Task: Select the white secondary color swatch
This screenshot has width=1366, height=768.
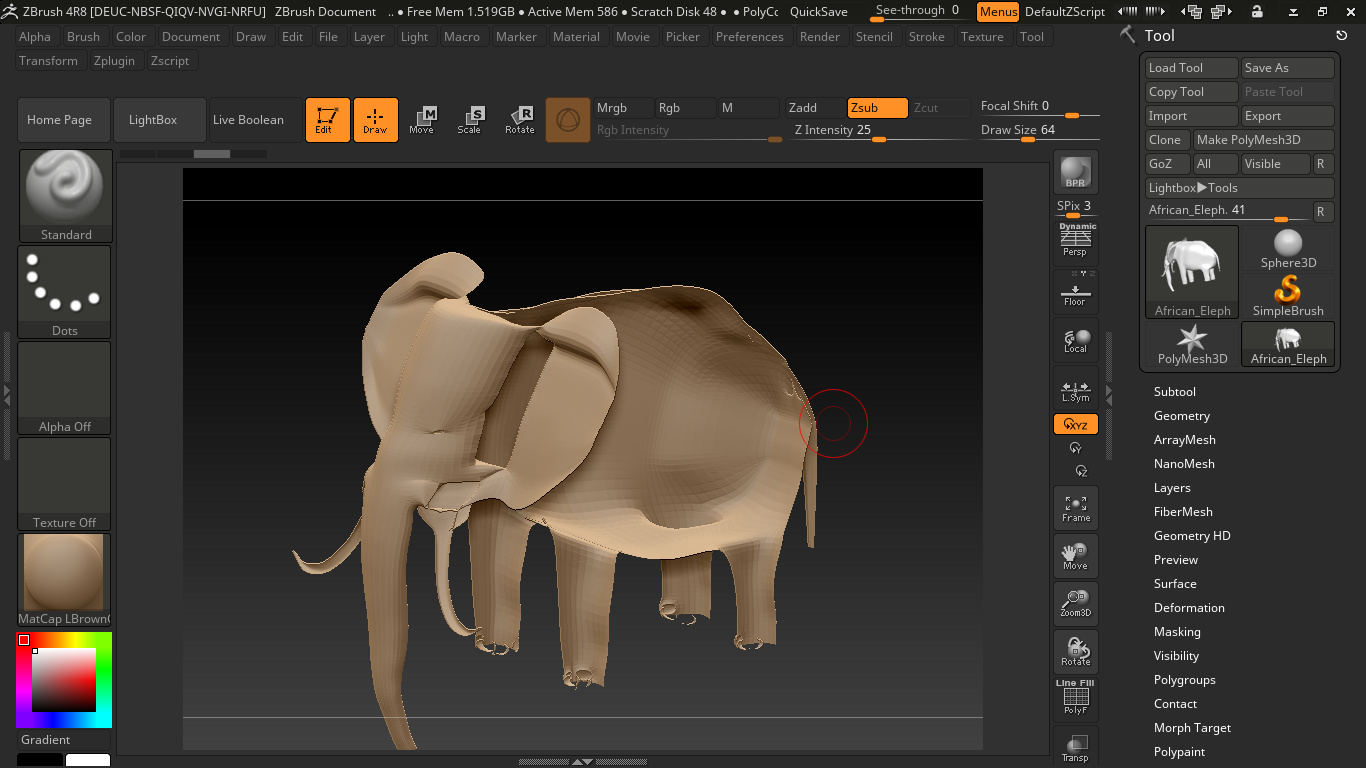Action: coord(88,761)
